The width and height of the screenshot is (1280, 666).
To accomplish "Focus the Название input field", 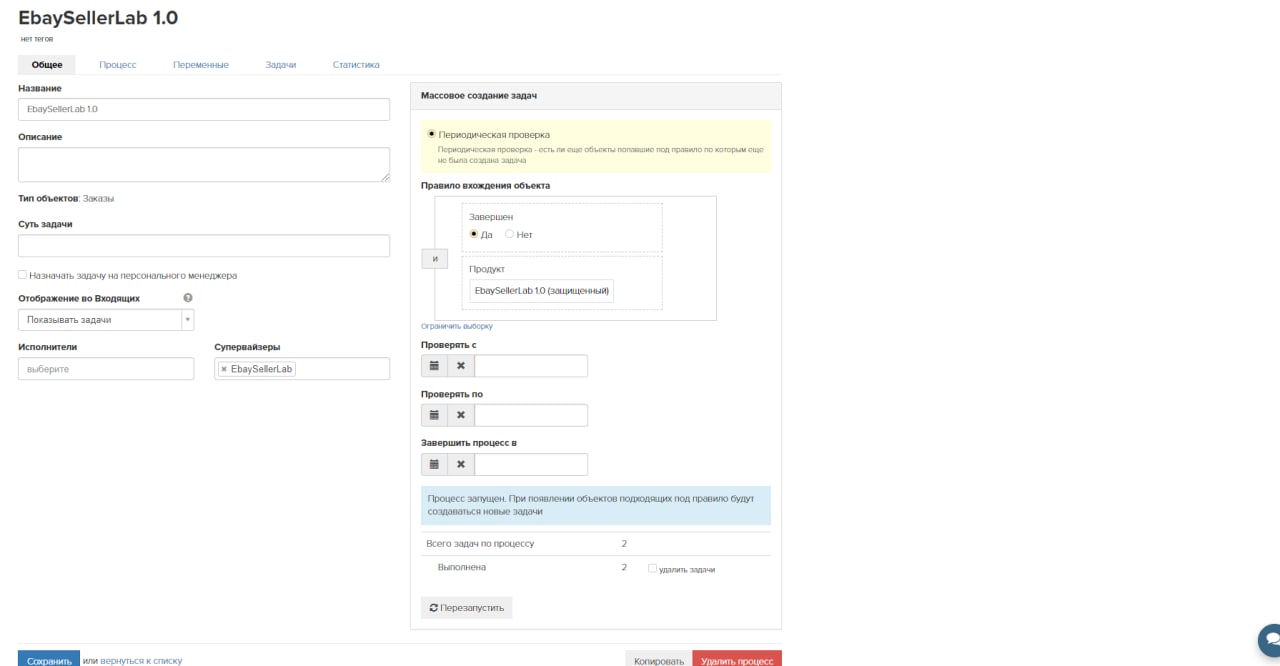I will tap(204, 109).
